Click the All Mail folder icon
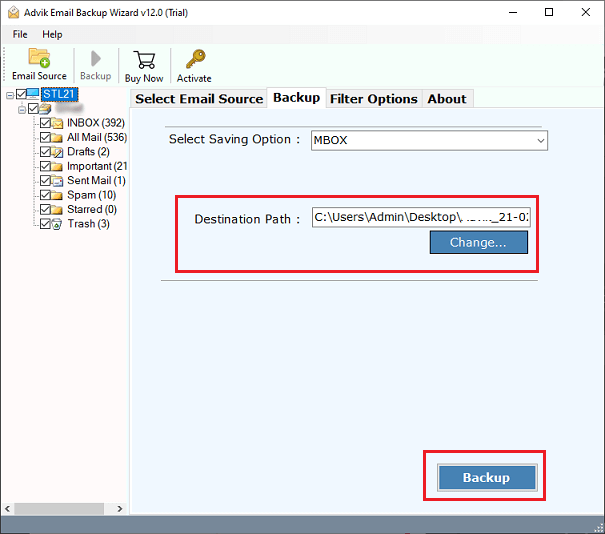Viewport: 605px width, 534px height. click(57, 138)
